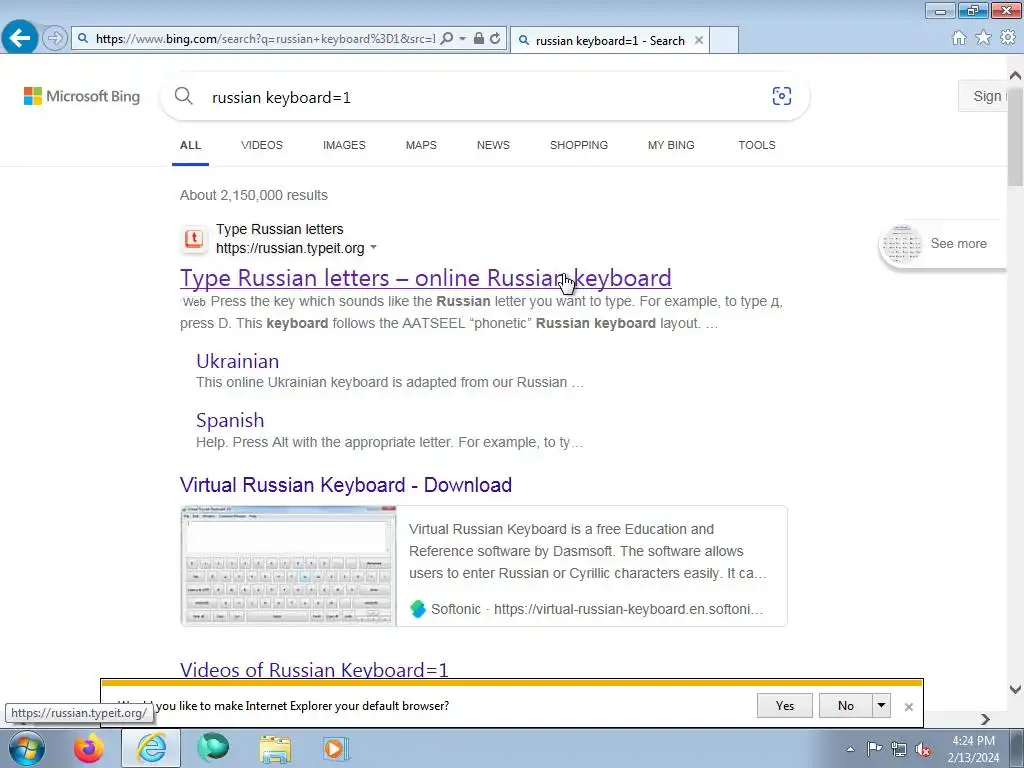Click the typeit.org site favicon
Image resolution: width=1024 pixels, height=768 pixels.
pyautogui.click(x=193, y=239)
